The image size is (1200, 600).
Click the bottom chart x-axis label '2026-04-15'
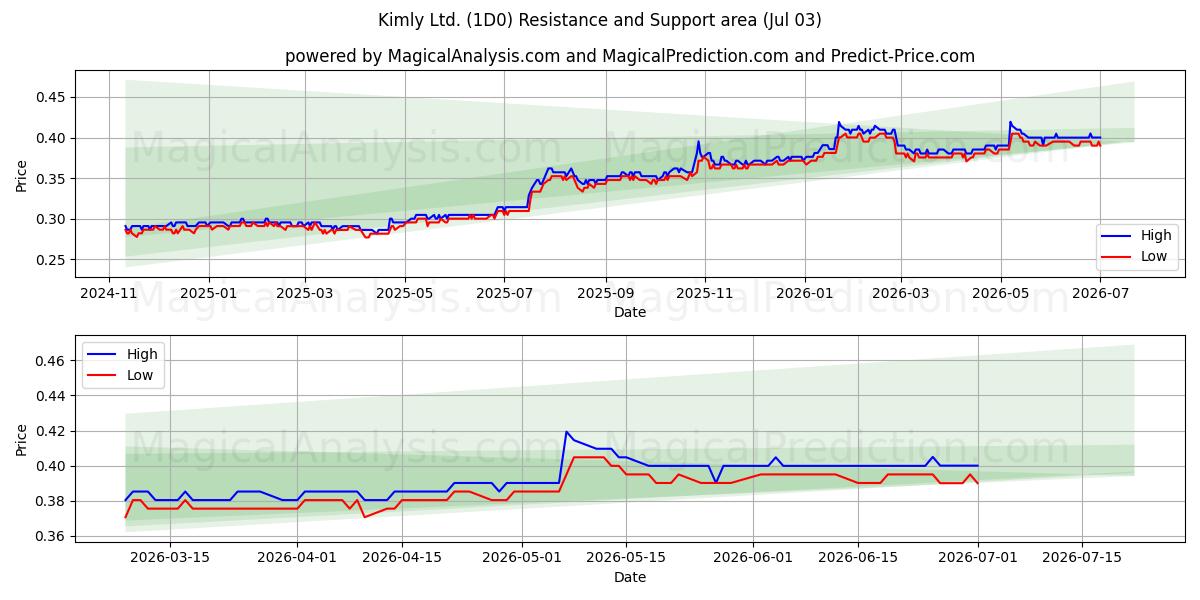pos(402,560)
